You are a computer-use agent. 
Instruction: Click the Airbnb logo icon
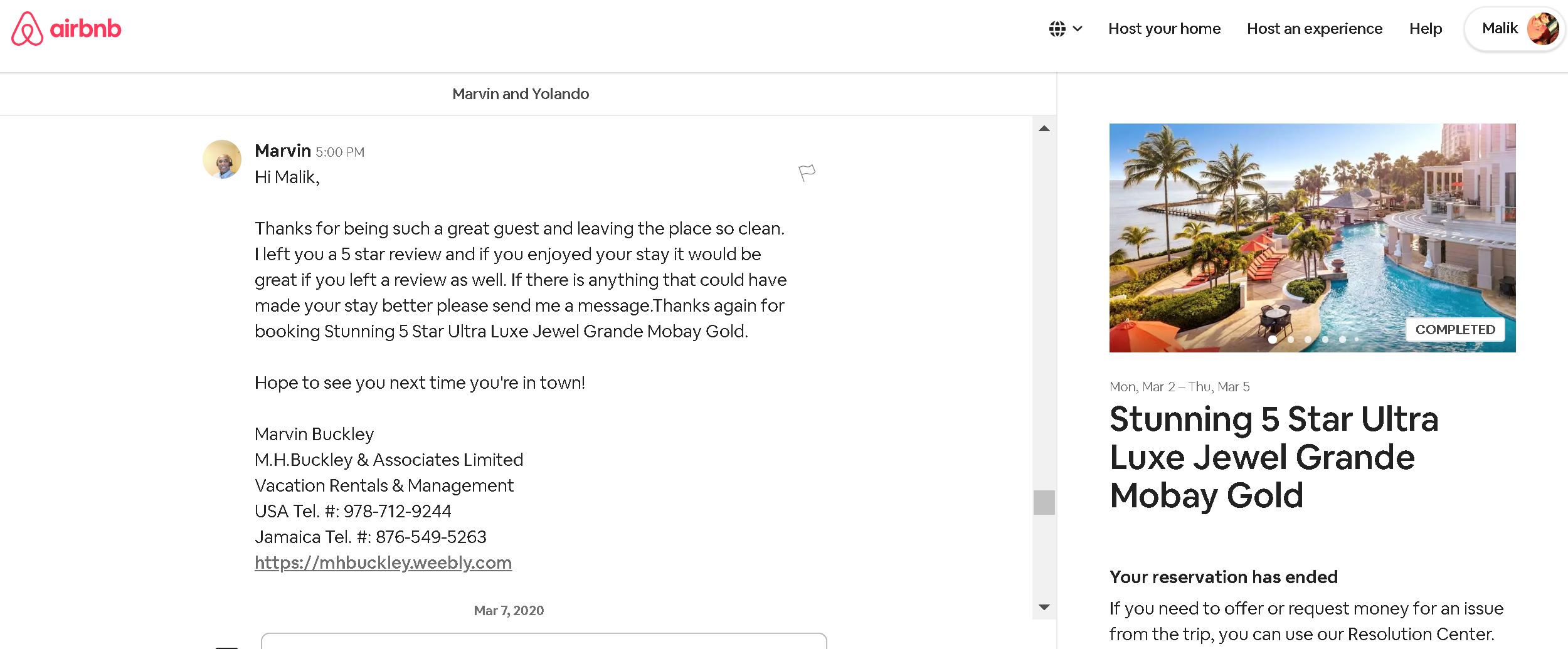pos(27,29)
